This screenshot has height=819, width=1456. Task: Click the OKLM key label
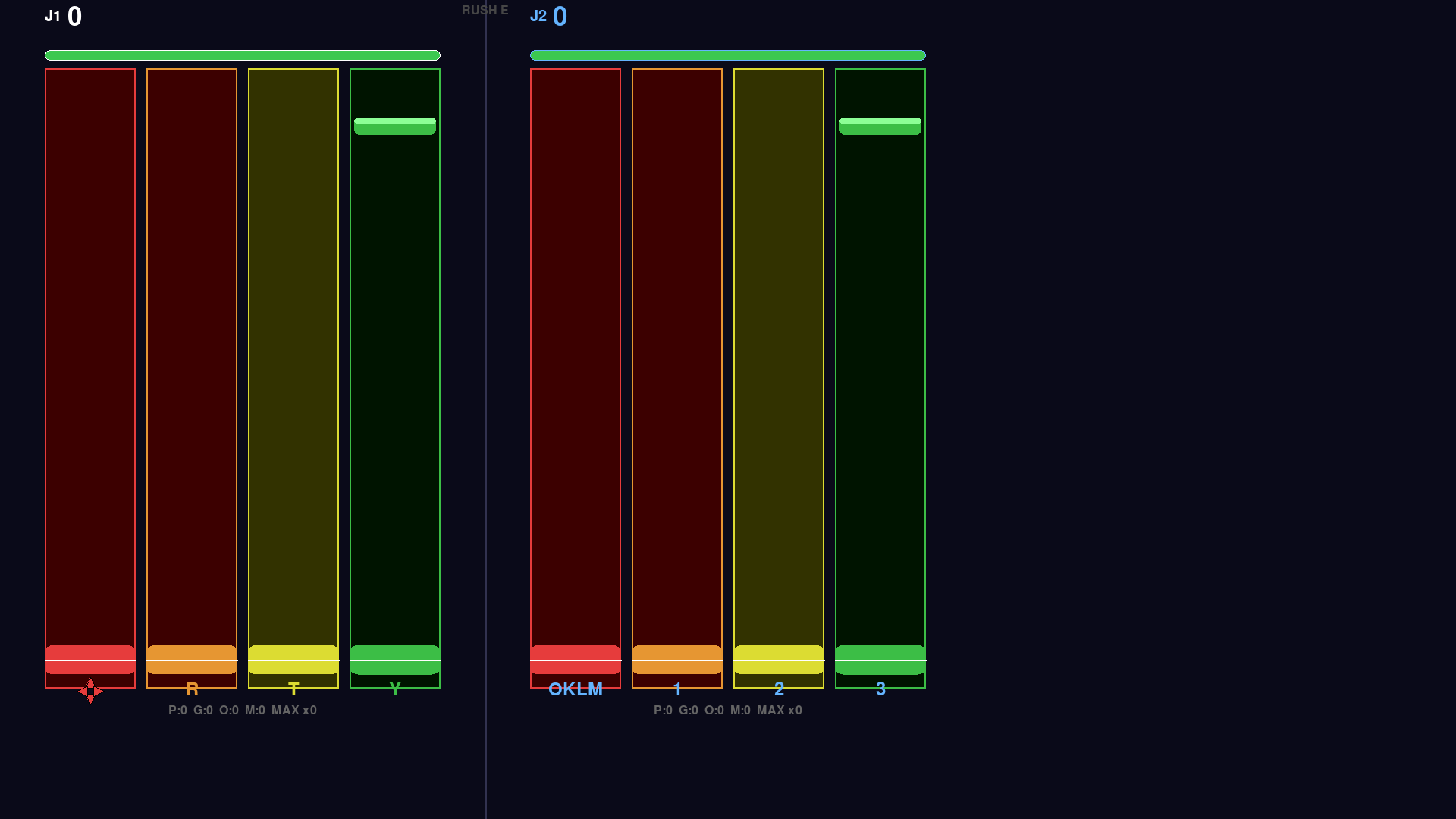click(x=576, y=689)
